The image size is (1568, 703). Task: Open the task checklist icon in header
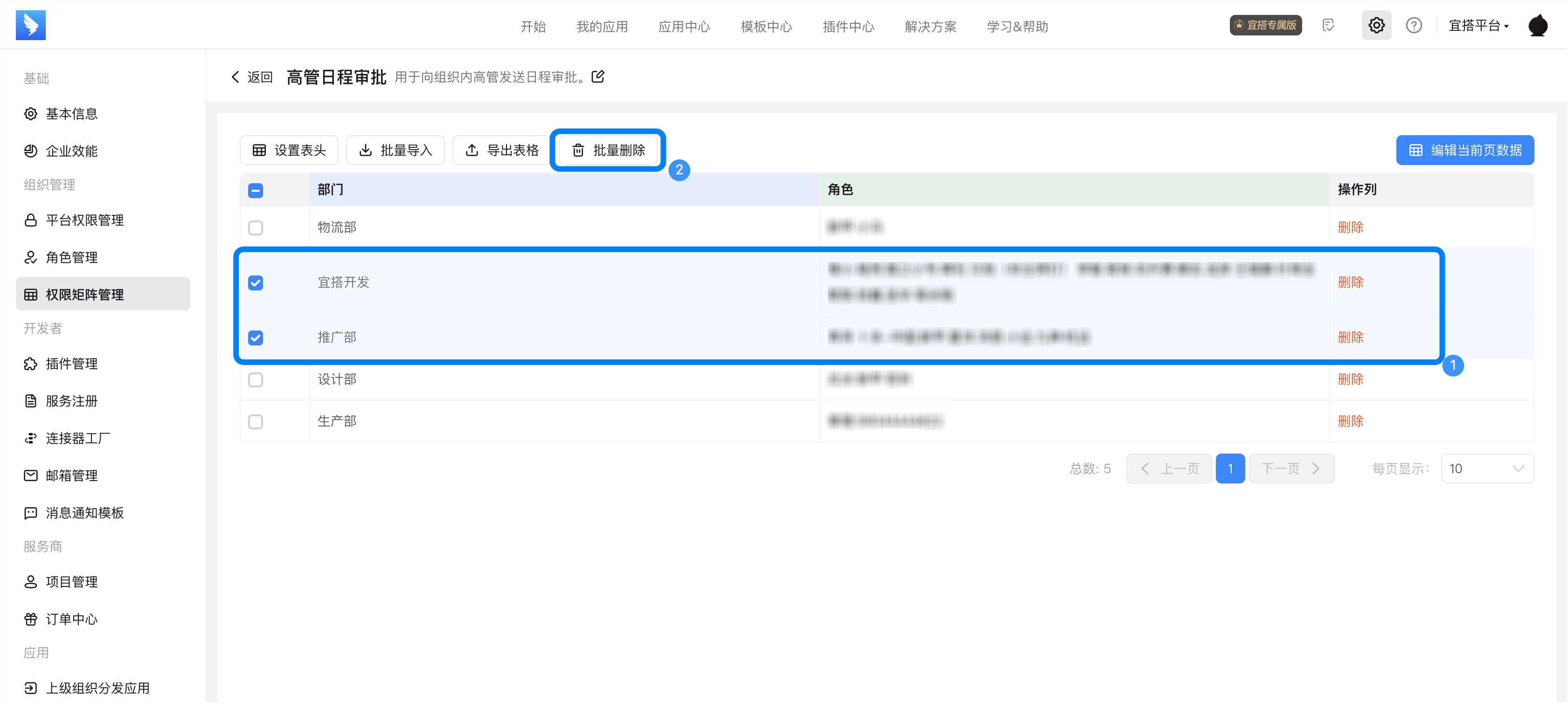(x=1328, y=26)
